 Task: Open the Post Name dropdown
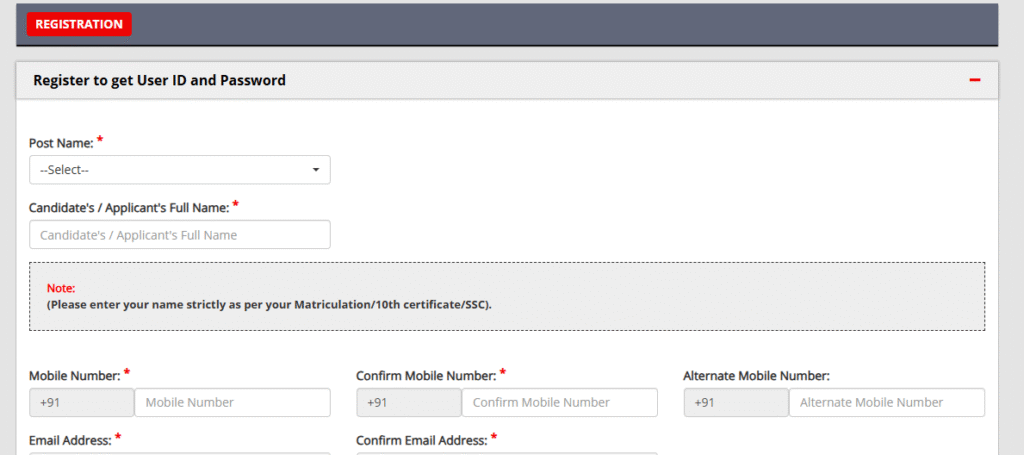click(180, 170)
